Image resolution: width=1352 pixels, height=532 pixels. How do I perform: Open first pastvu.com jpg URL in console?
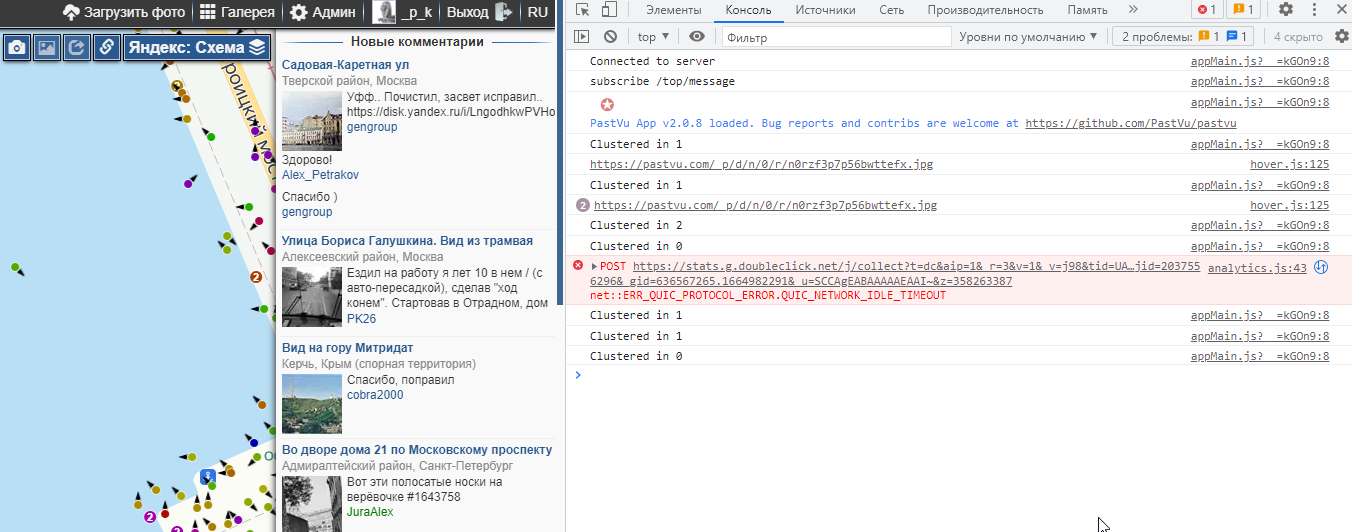761,164
